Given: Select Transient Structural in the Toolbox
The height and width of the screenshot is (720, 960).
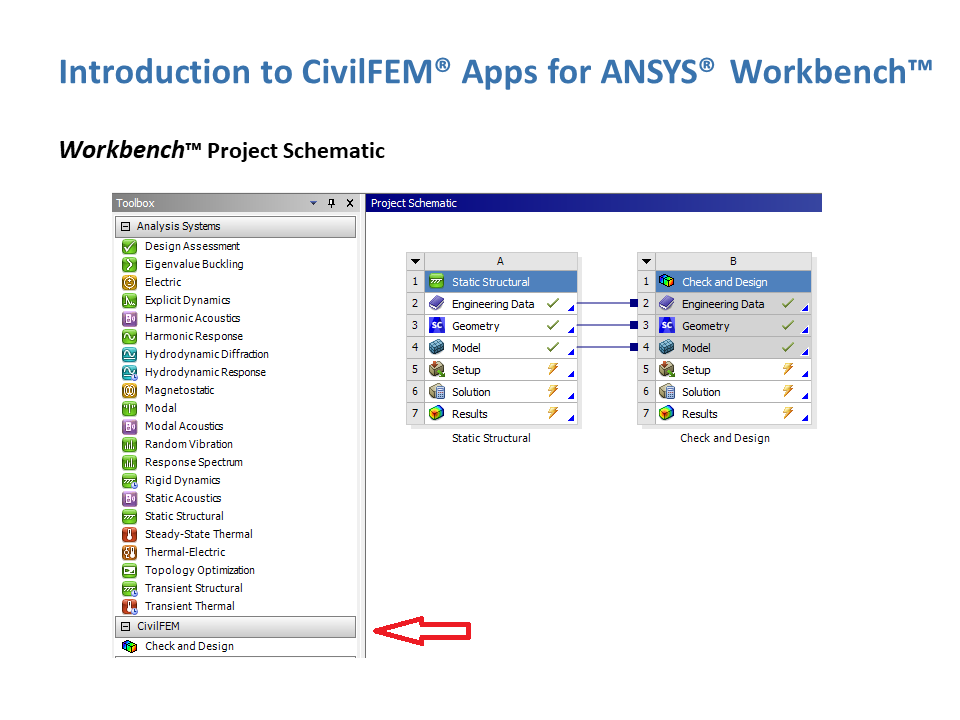Looking at the screenshot, I should click(x=193, y=588).
